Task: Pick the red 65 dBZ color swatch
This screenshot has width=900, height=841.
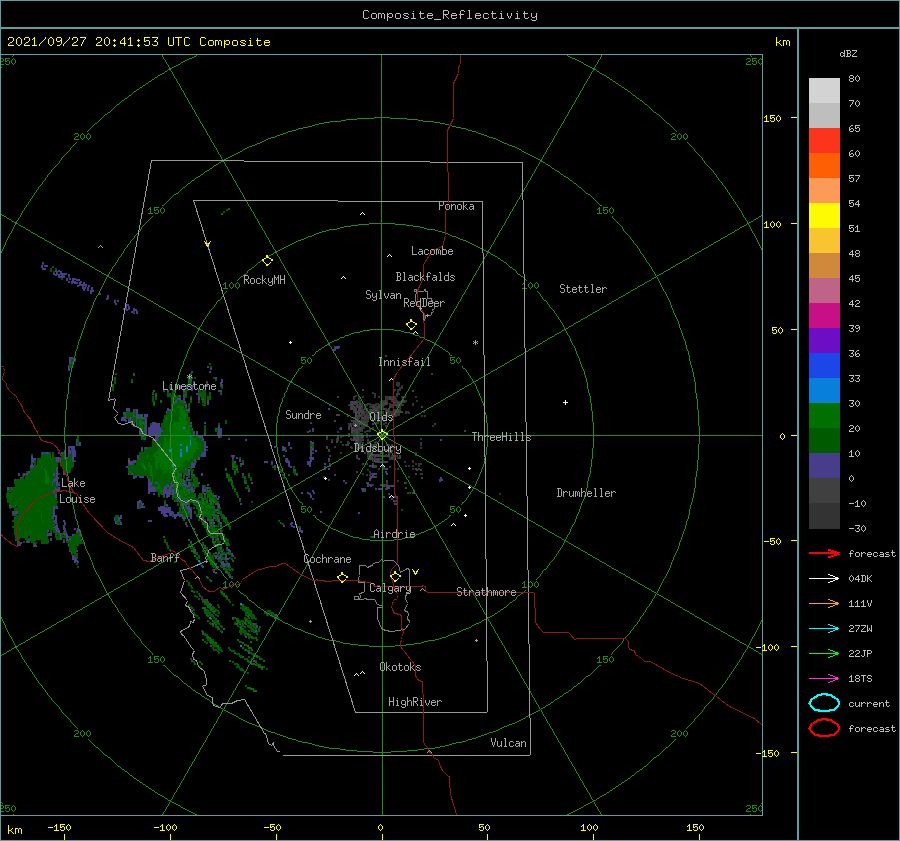Action: click(x=824, y=140)
